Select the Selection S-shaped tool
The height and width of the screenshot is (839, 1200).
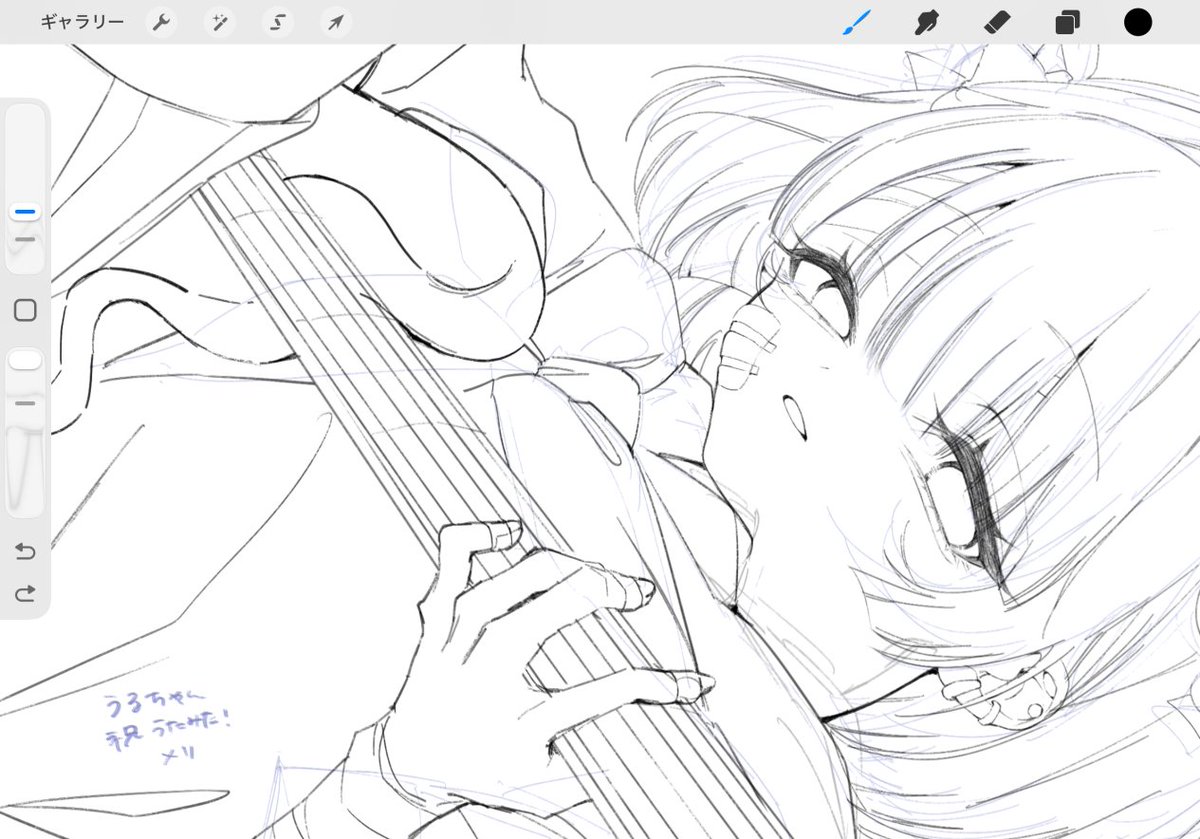point(278,22)
